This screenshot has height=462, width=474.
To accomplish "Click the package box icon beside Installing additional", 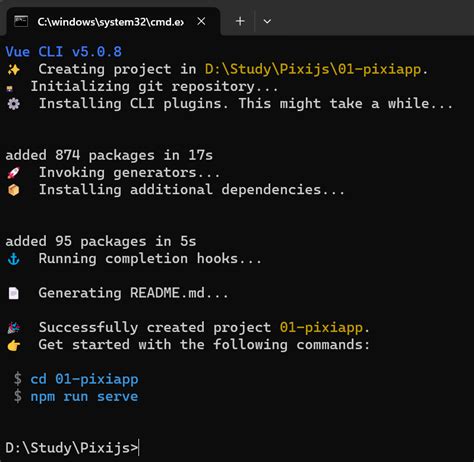I will [14, 190].
